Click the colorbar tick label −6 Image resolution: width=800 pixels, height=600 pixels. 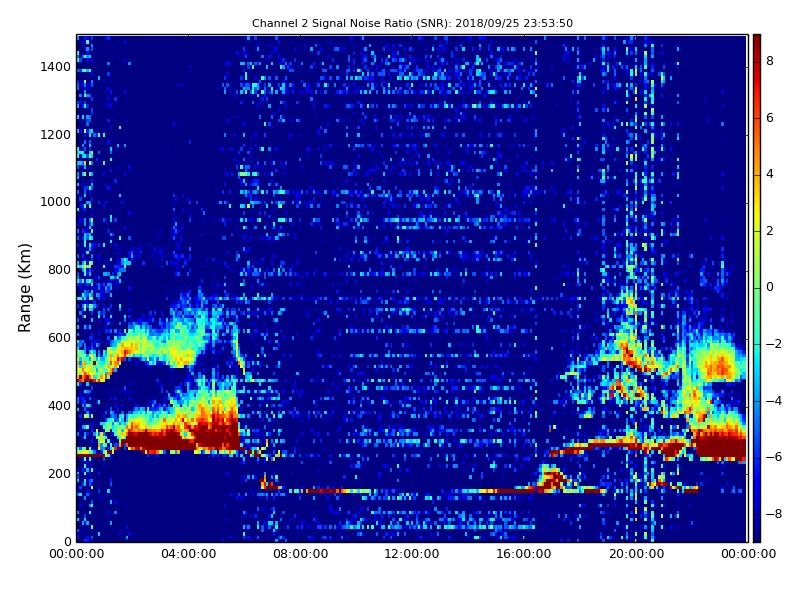click(x=774, y=457)
